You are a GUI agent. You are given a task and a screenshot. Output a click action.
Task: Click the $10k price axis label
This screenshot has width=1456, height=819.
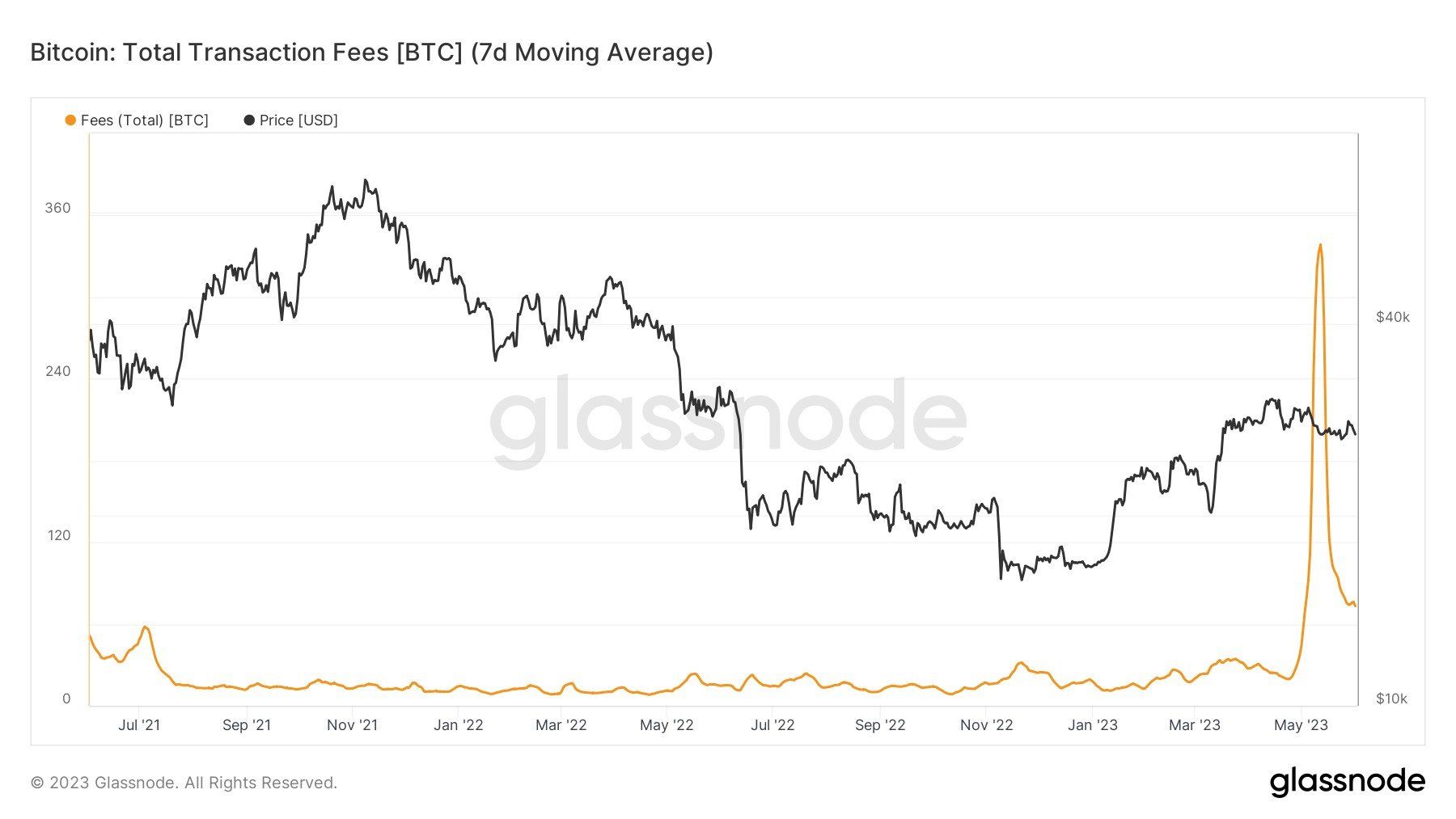pyautogui.click(x=1391, y=699)
